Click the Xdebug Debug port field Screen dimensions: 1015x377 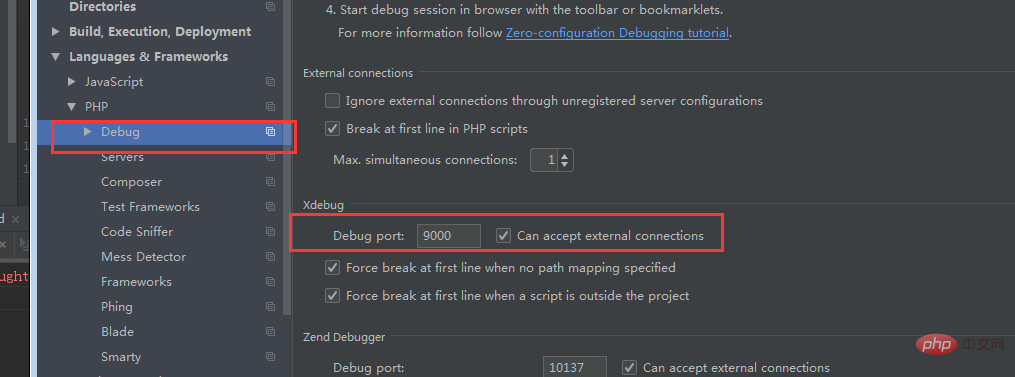coord(449,236)
